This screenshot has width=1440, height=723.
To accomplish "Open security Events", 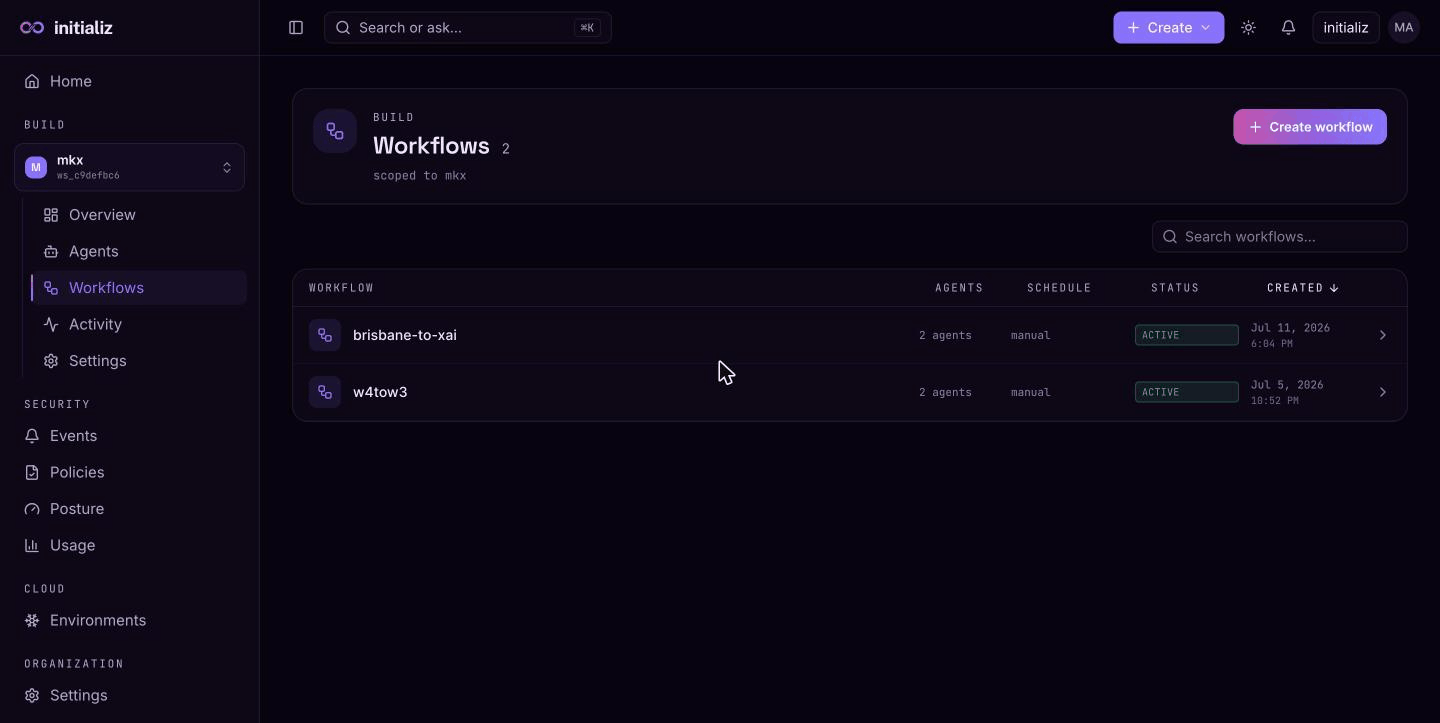I will point(130,436).
